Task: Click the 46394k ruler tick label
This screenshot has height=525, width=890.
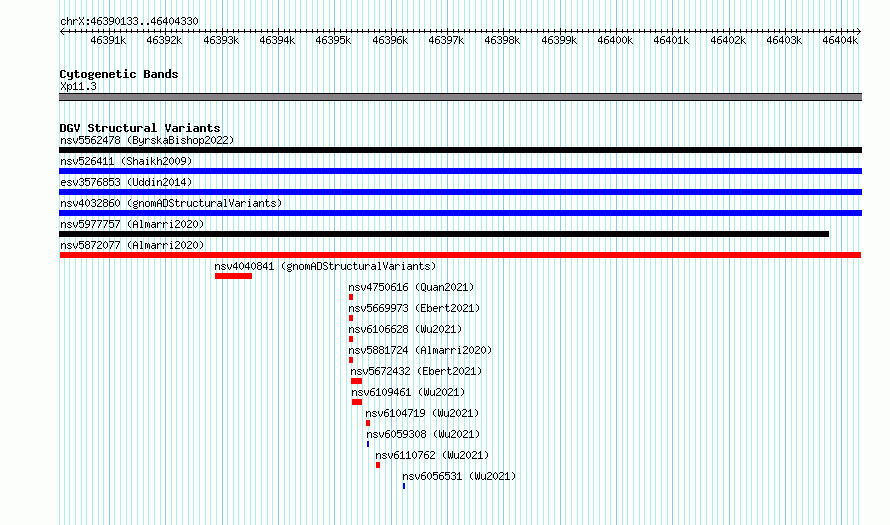Action: click(278, 40)
